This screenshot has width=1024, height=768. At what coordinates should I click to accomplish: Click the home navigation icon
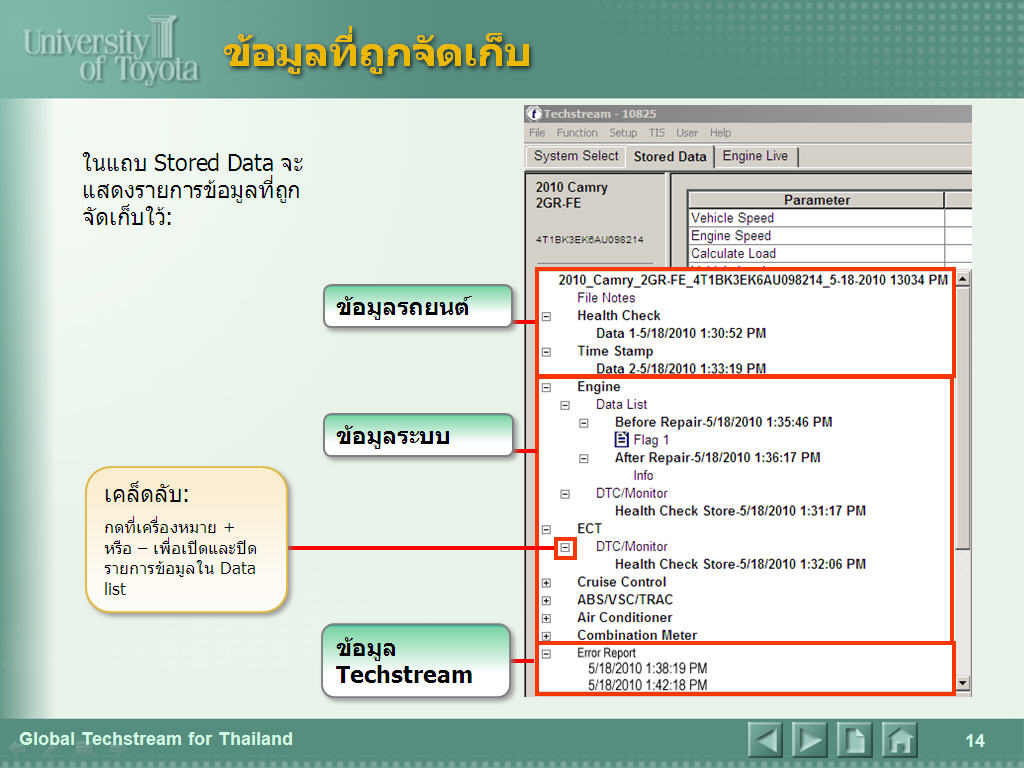899,740
